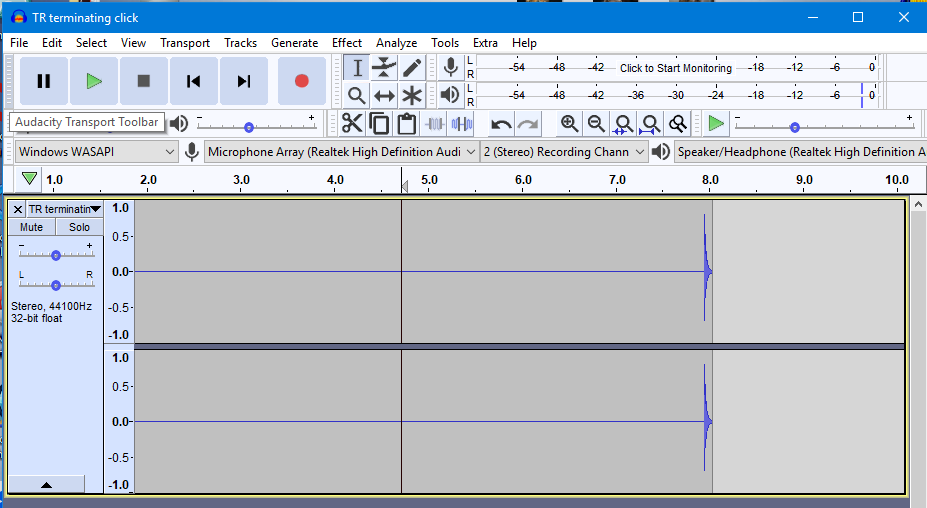927x508 pixels.
Task: Zoom in with the plus magnifier
Action: [569, 124]
